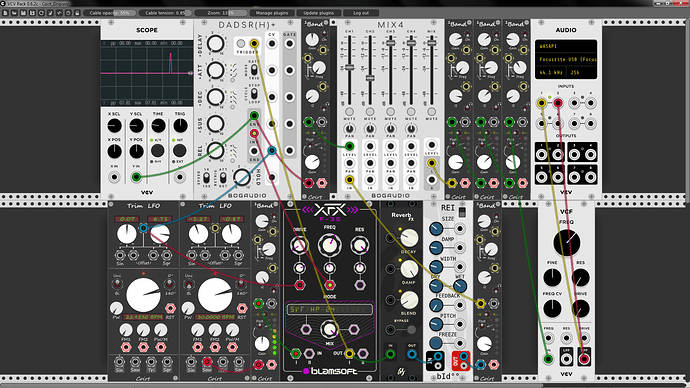Click the 22.4250 BPM display on Trim LFO
The height and width of the screenshot is (388, 690).
pos(143,317)
